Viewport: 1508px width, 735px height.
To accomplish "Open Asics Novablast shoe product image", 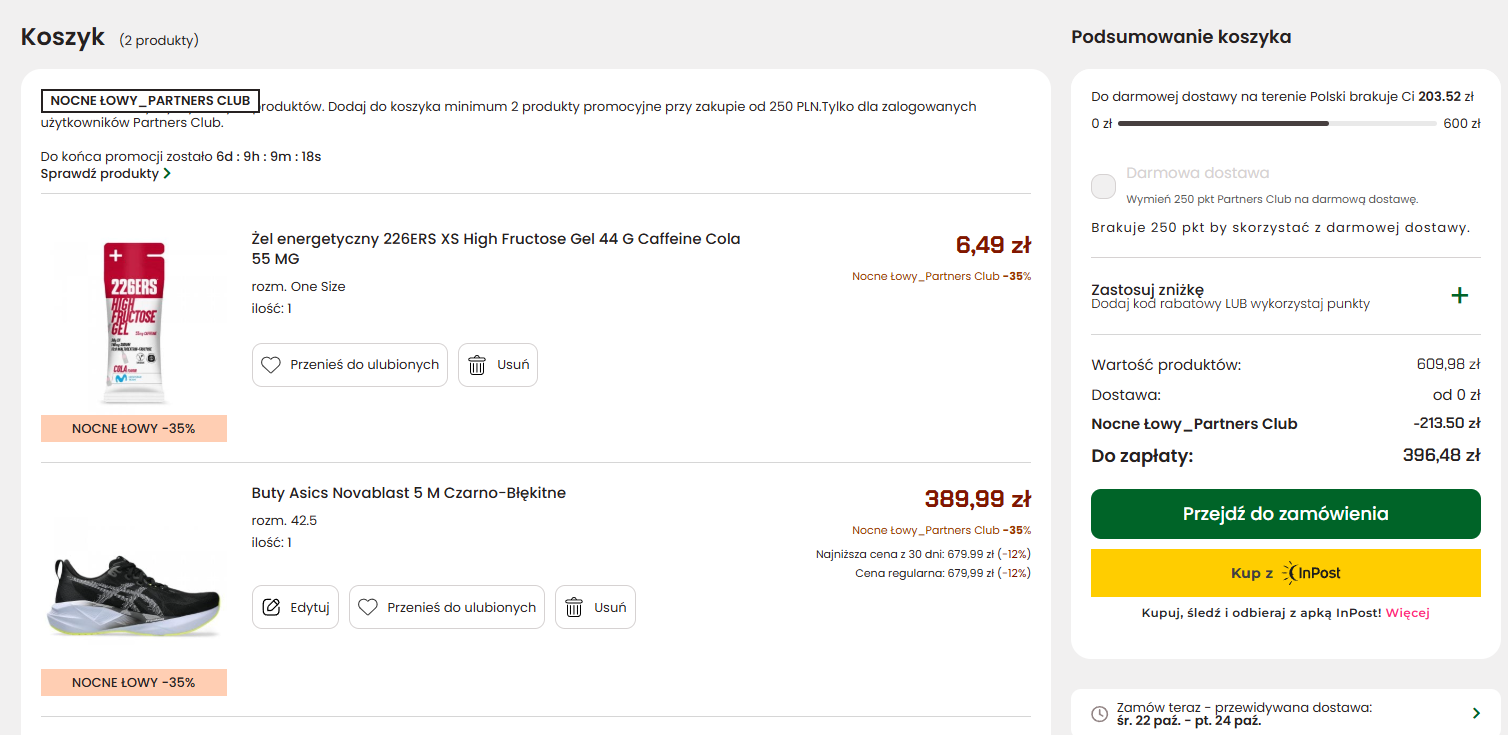I will (134, 591).
